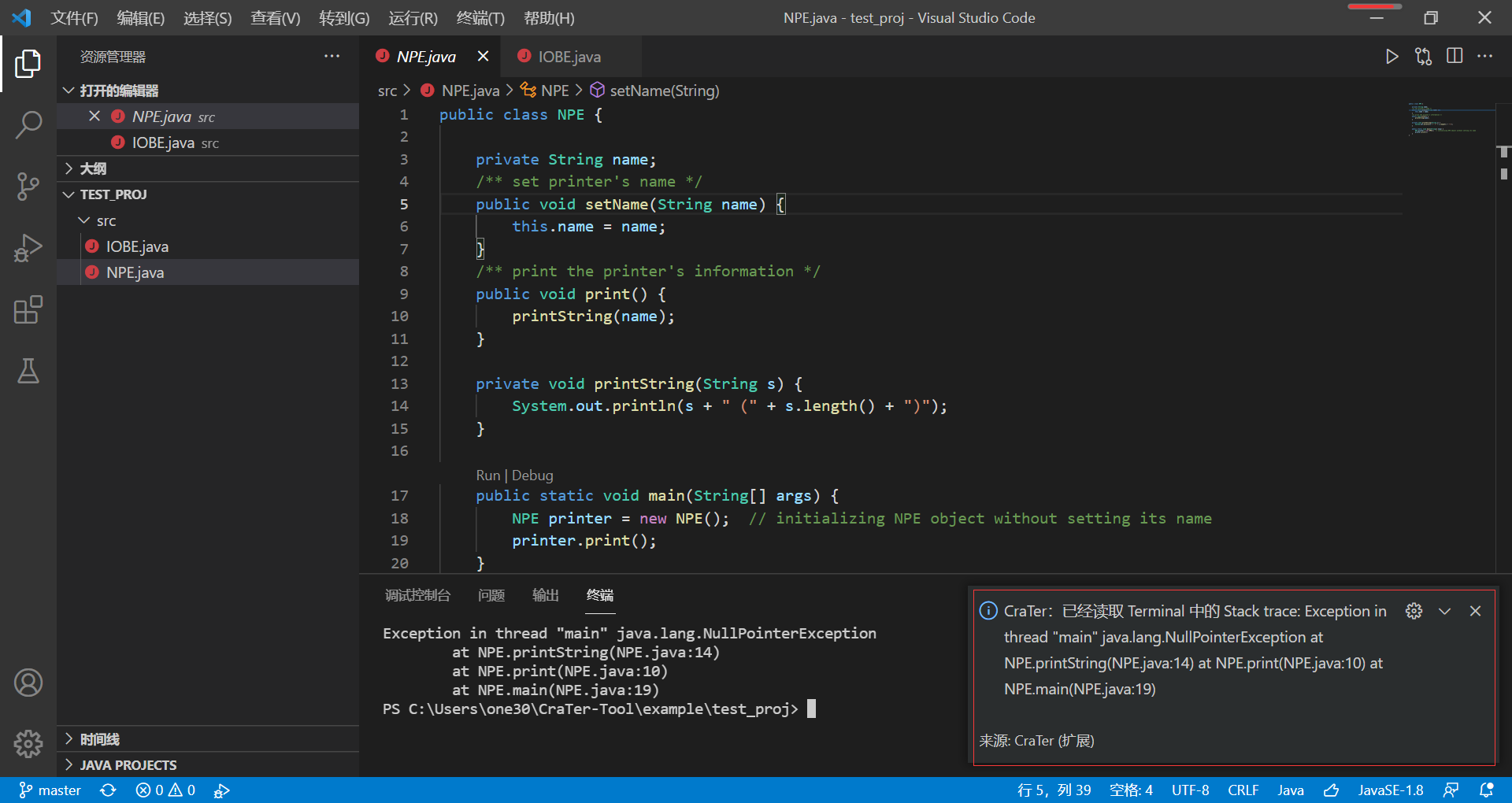
Task: Open the Testing flask icon
Action: [28, 371]
